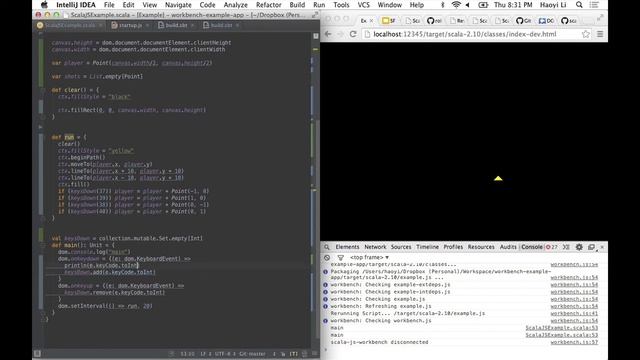Click the red error counter 27
This screenshot has height=360, width=640.
coord(552,247)
